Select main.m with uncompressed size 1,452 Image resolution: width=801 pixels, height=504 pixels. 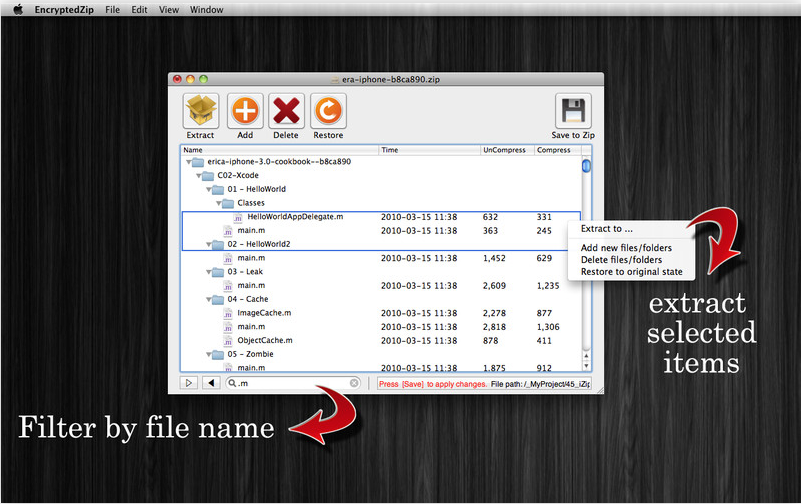point(381,258)
